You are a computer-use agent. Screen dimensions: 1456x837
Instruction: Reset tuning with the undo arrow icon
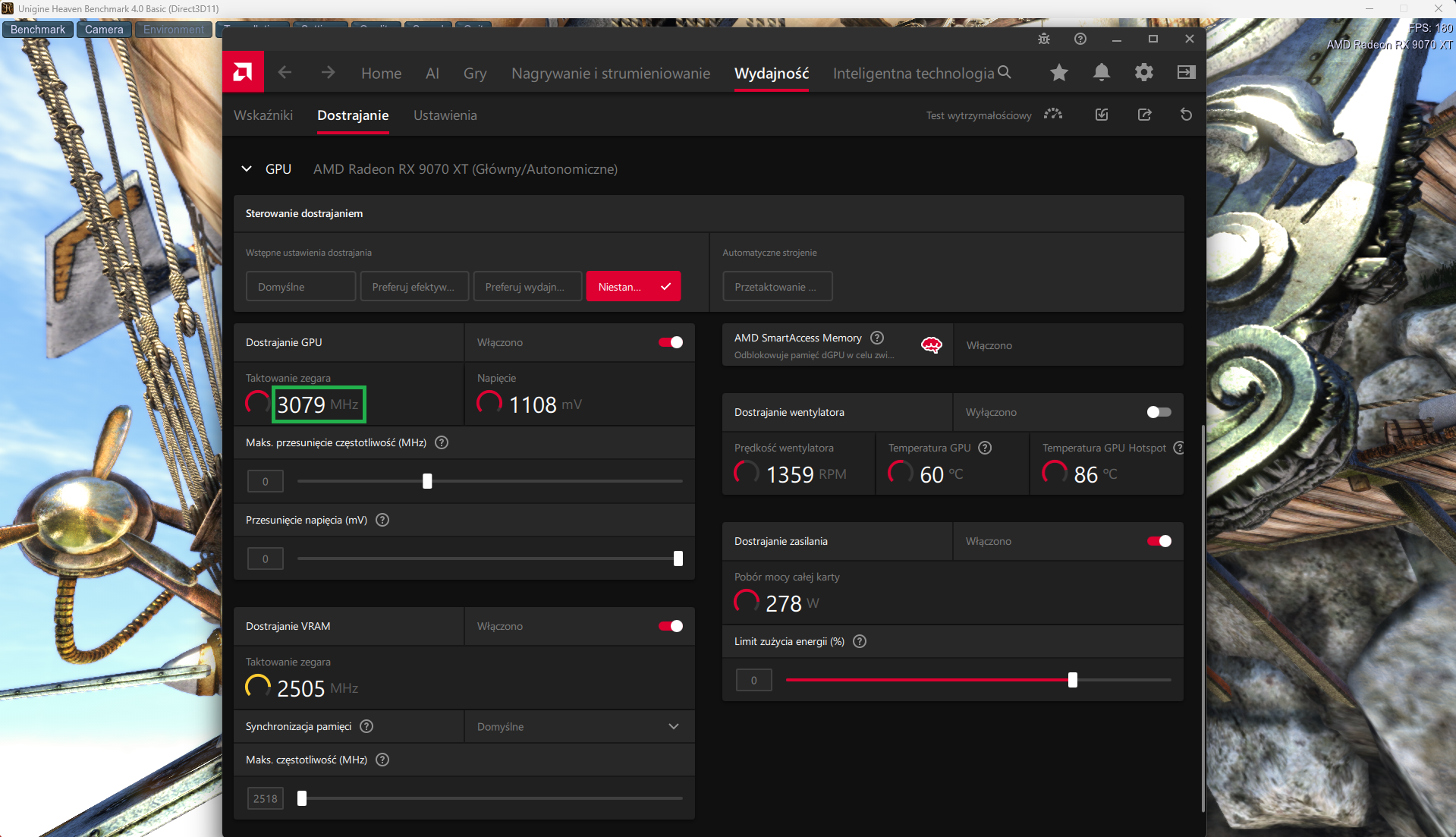(x=1187, y=115)
